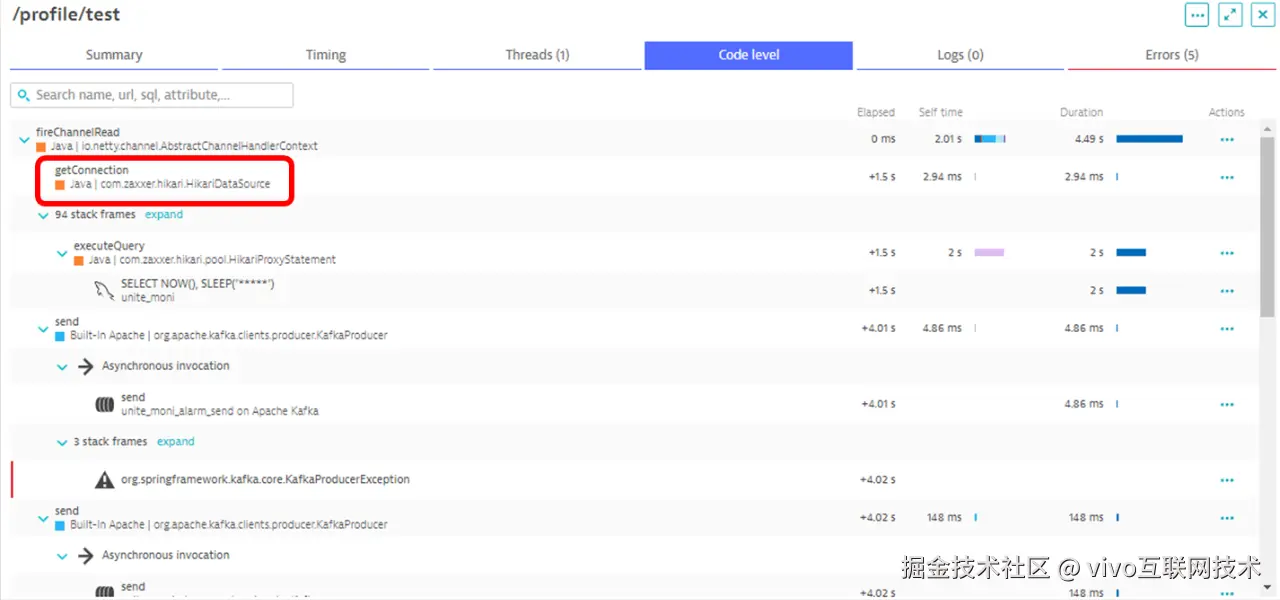Open actions menu for SELECT NOW() row

(1227, 291)
